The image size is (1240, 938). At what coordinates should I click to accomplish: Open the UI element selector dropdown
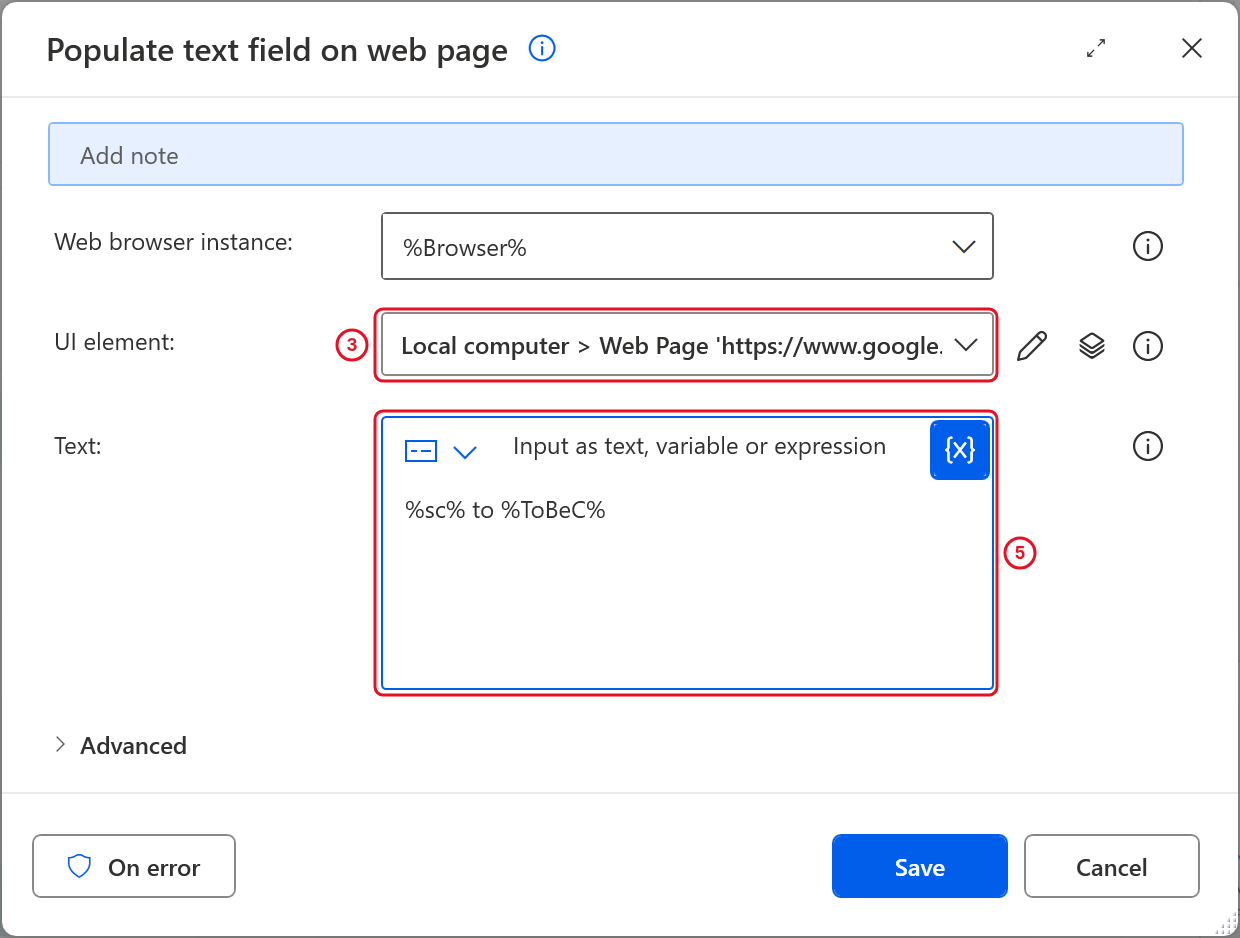point(687,345)
